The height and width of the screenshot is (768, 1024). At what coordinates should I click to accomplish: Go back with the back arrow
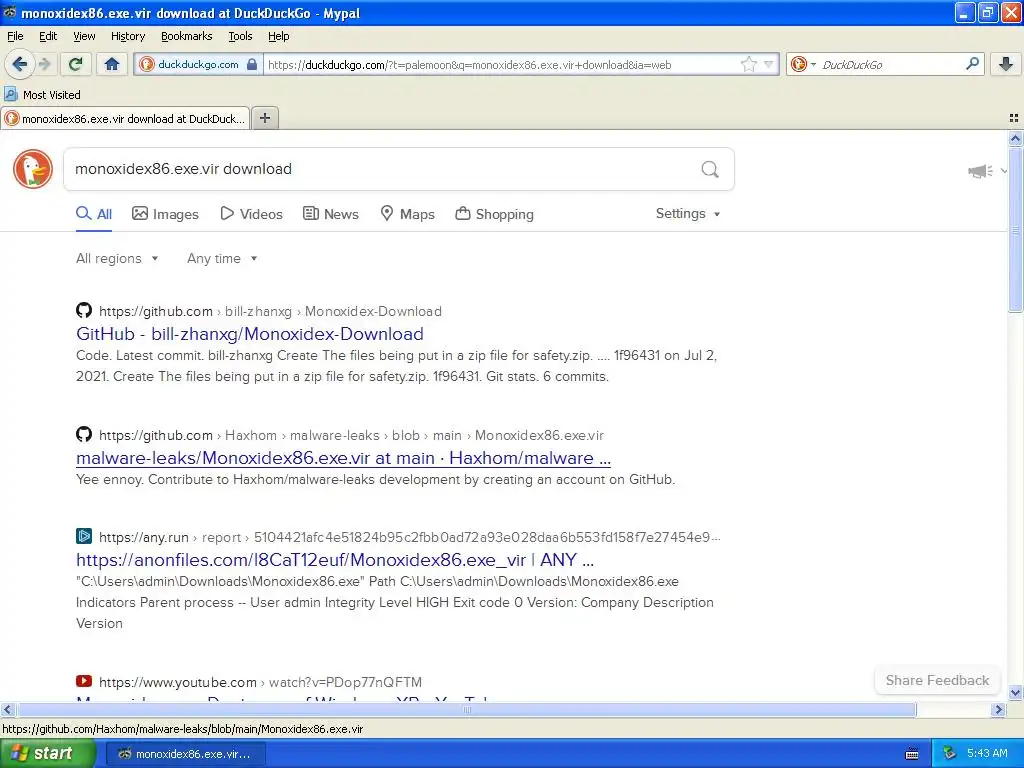(20, 64)
